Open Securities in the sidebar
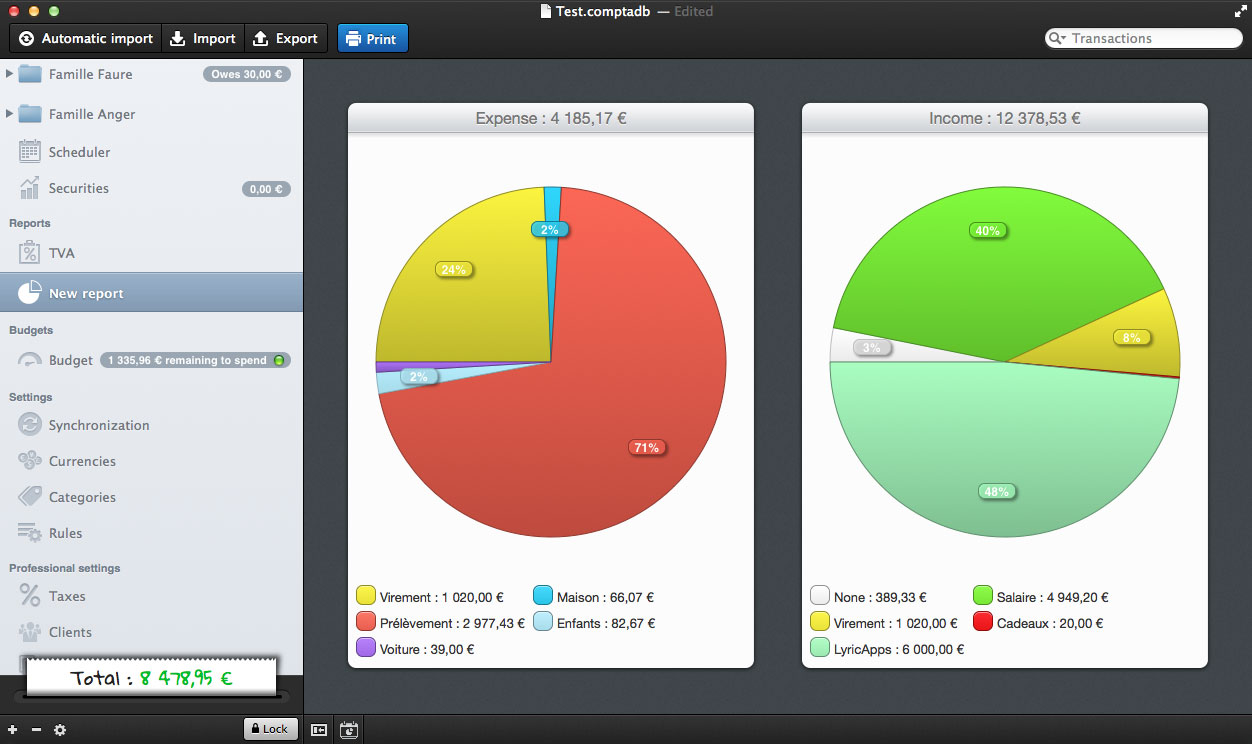This screenshot has height=744, width=1252. 78,188
